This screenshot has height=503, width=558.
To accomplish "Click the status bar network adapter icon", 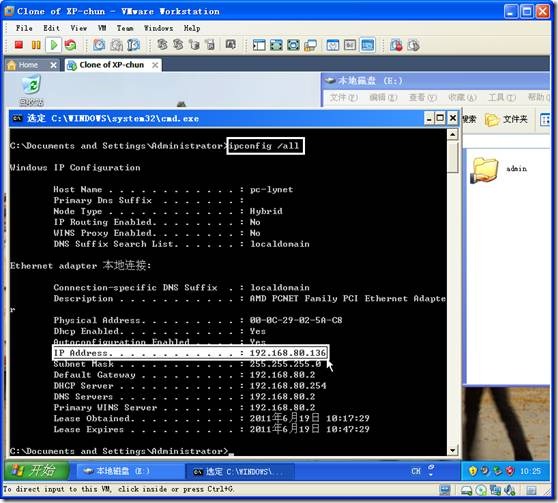I will pyautogui.click(x=495, y=491).
